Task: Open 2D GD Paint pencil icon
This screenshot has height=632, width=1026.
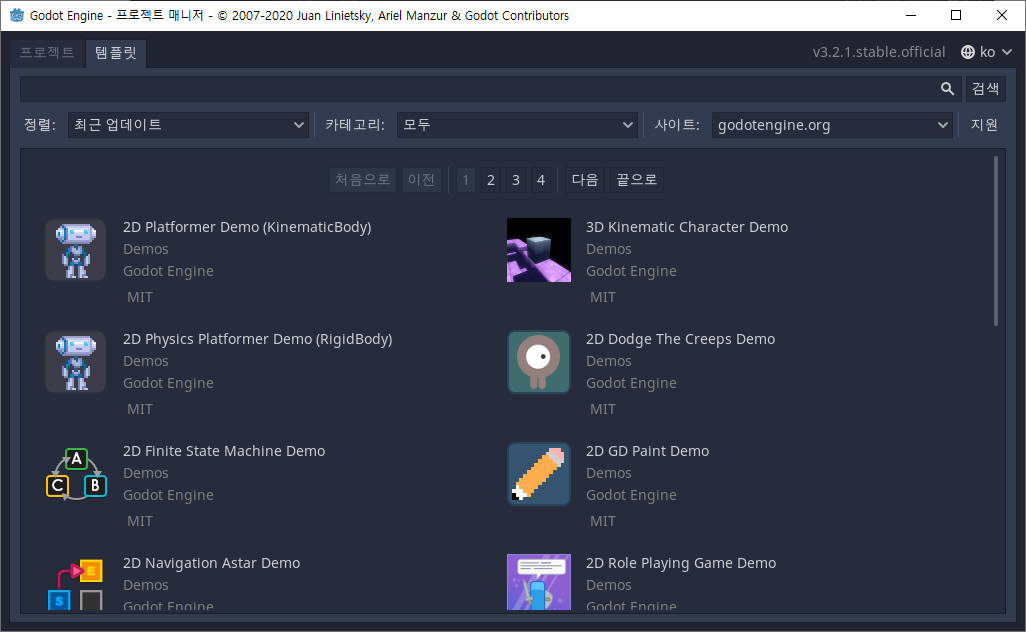Action: tap(539, 474)
